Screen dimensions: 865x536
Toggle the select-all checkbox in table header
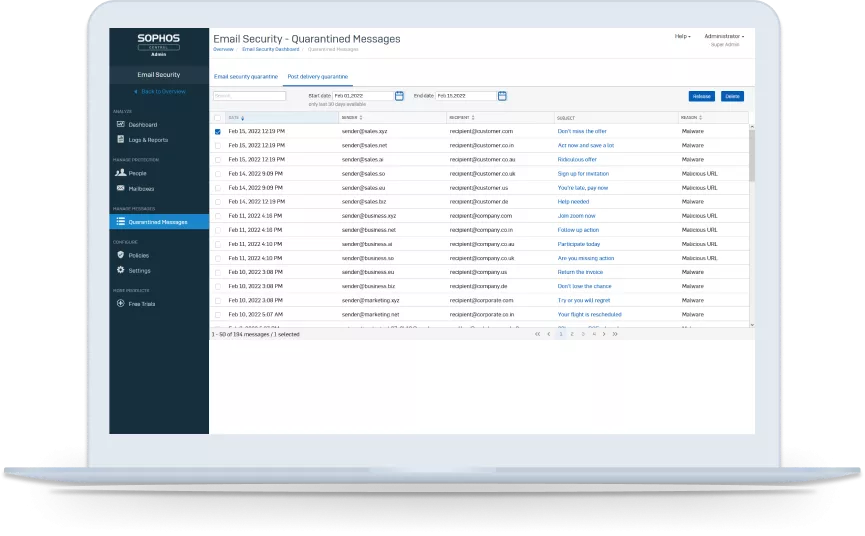[218, 117]
